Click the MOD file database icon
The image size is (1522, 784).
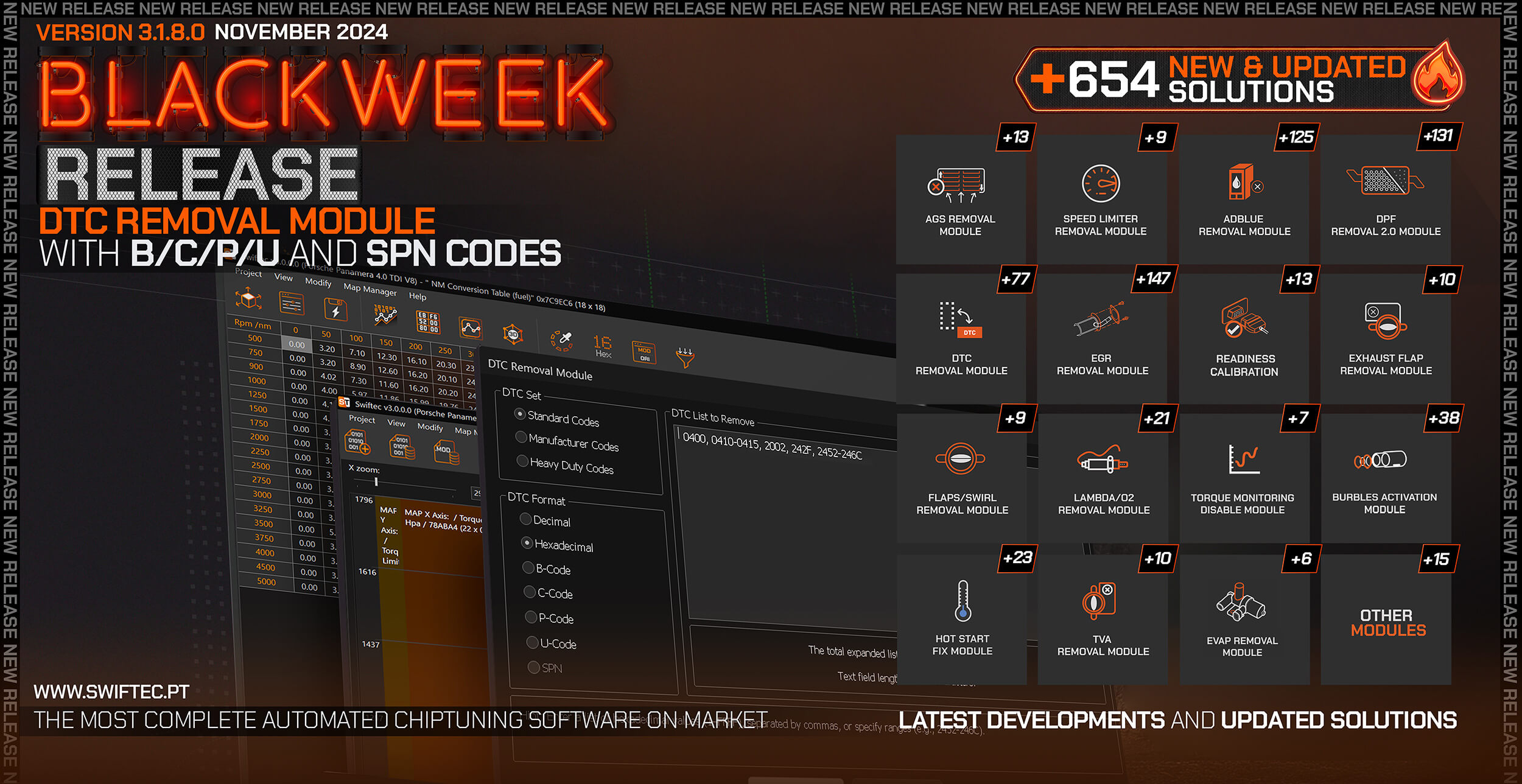446,453
